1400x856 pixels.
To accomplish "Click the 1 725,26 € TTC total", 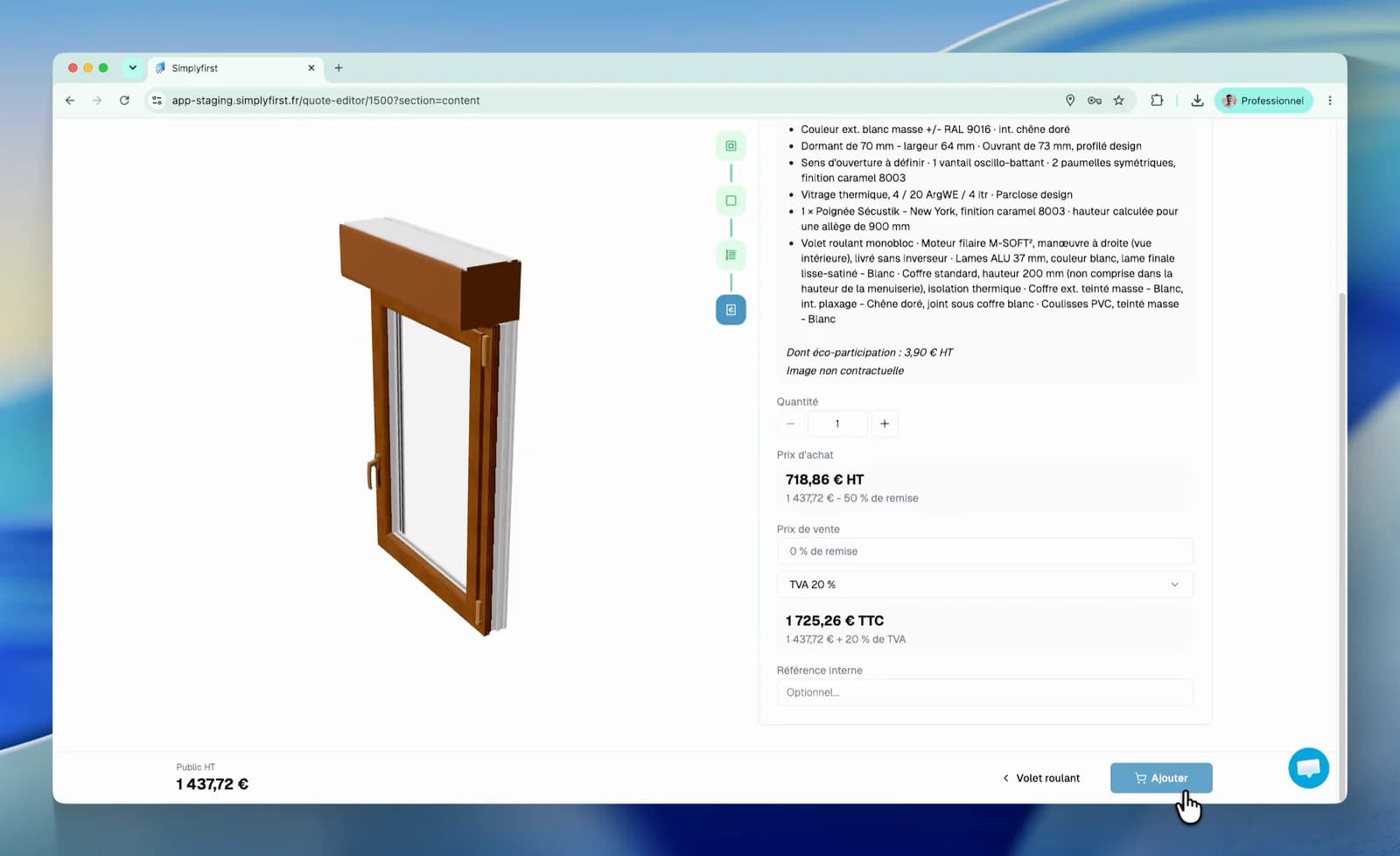I will tap(835, 621).
